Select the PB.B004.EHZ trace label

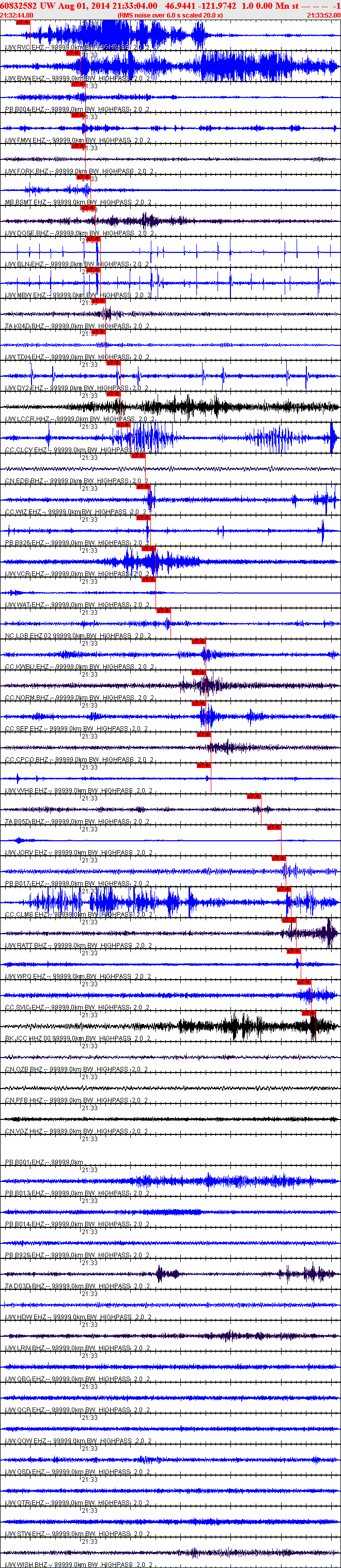78,109
